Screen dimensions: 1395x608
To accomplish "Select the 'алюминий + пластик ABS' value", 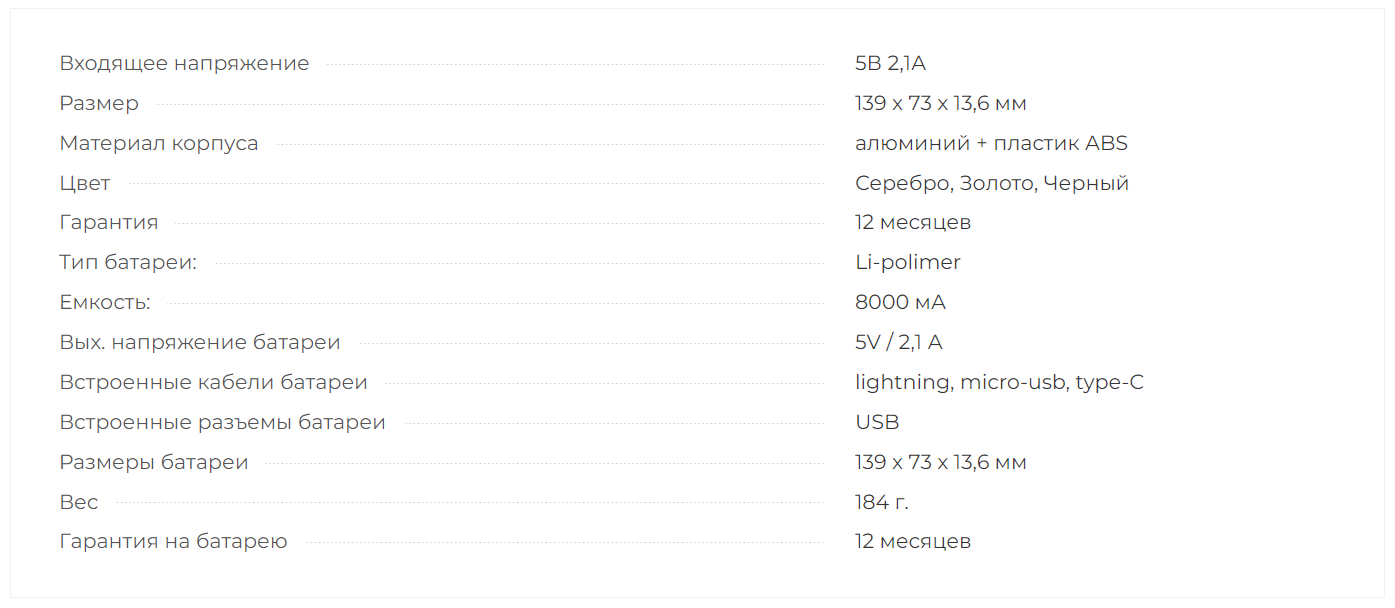I will click(x=991, y=143).
